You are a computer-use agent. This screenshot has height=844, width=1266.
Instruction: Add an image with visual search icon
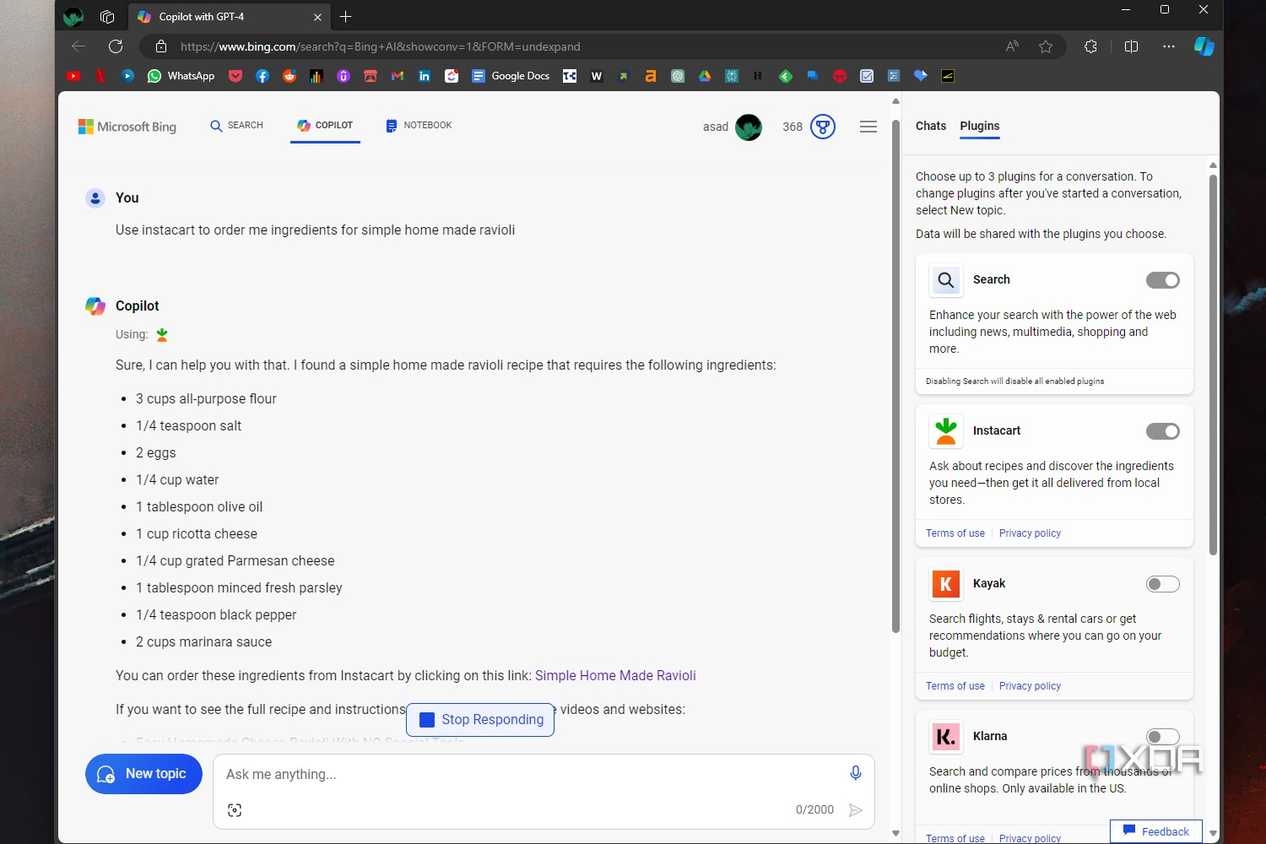pos(234,810)
